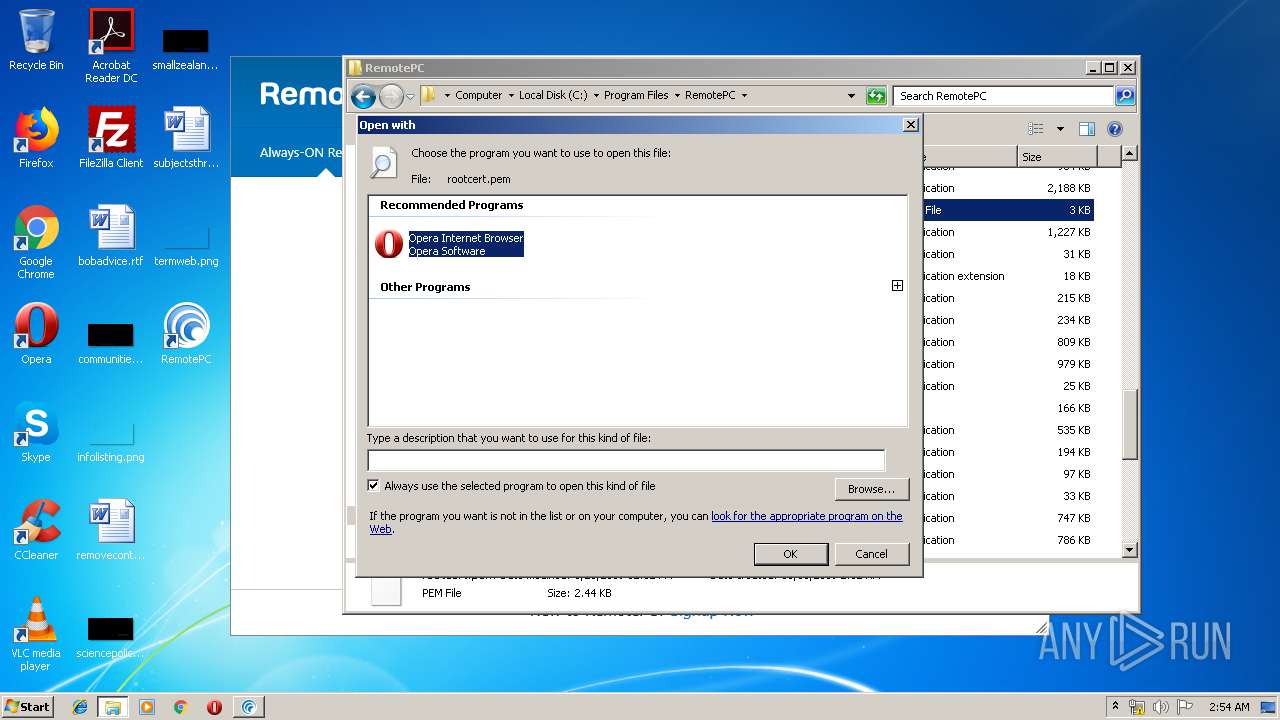
Task: Open Windows Media Player taskbar icon
Action: [x=147, y=707]
